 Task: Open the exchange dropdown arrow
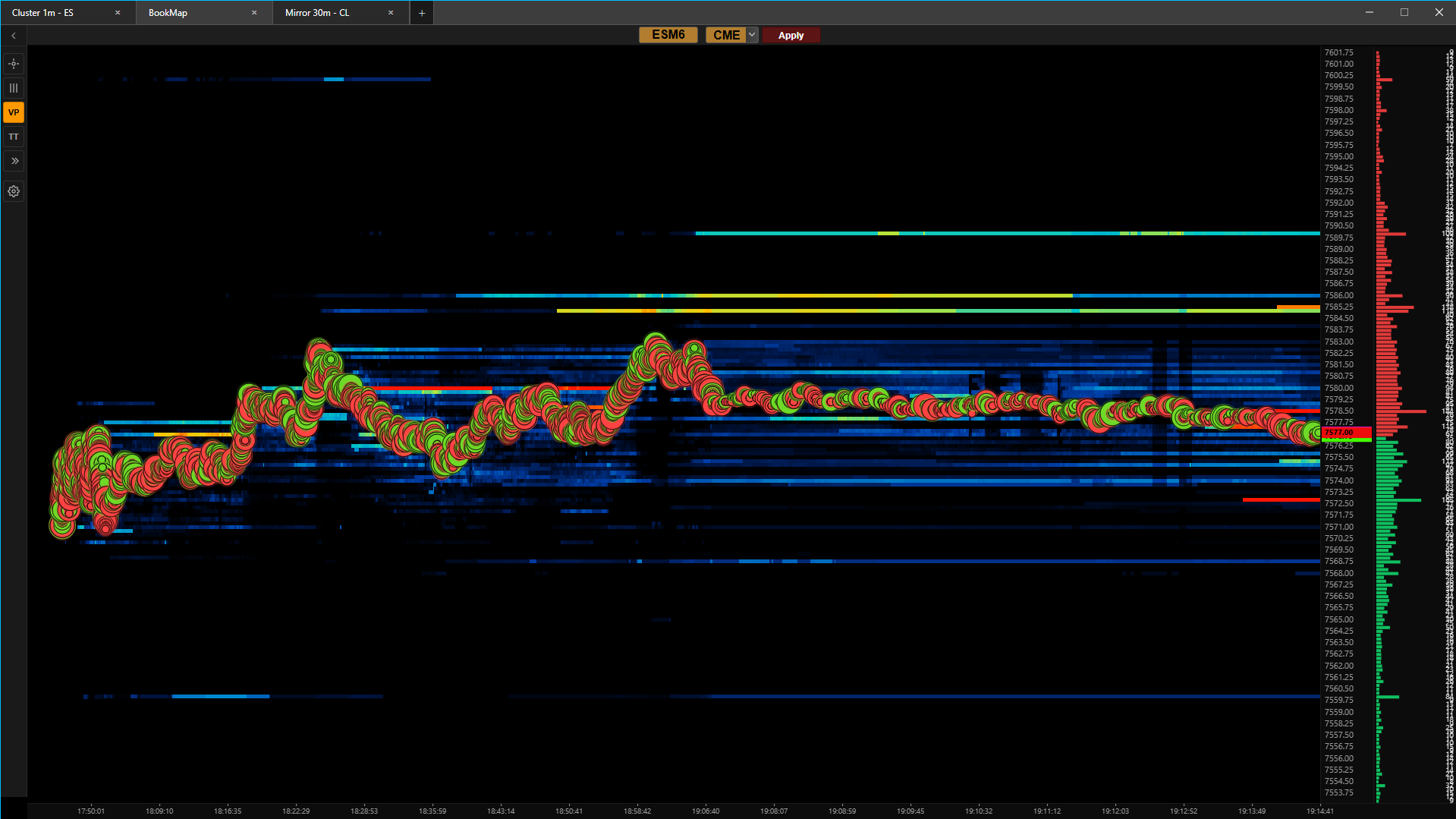[x=752, y=35]
